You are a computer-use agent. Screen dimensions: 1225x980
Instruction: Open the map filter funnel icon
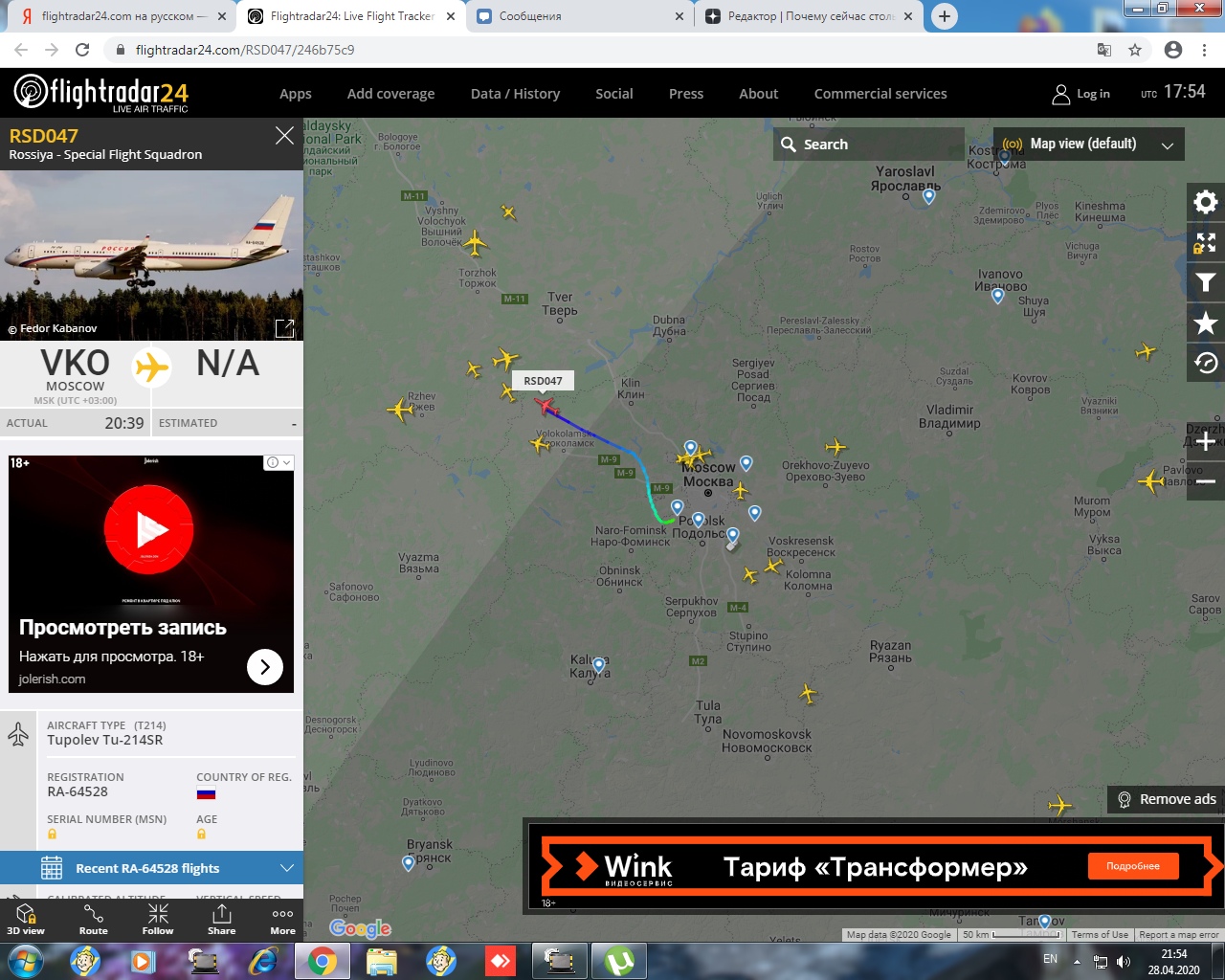pyautogui.click(x=1206, y=282)
